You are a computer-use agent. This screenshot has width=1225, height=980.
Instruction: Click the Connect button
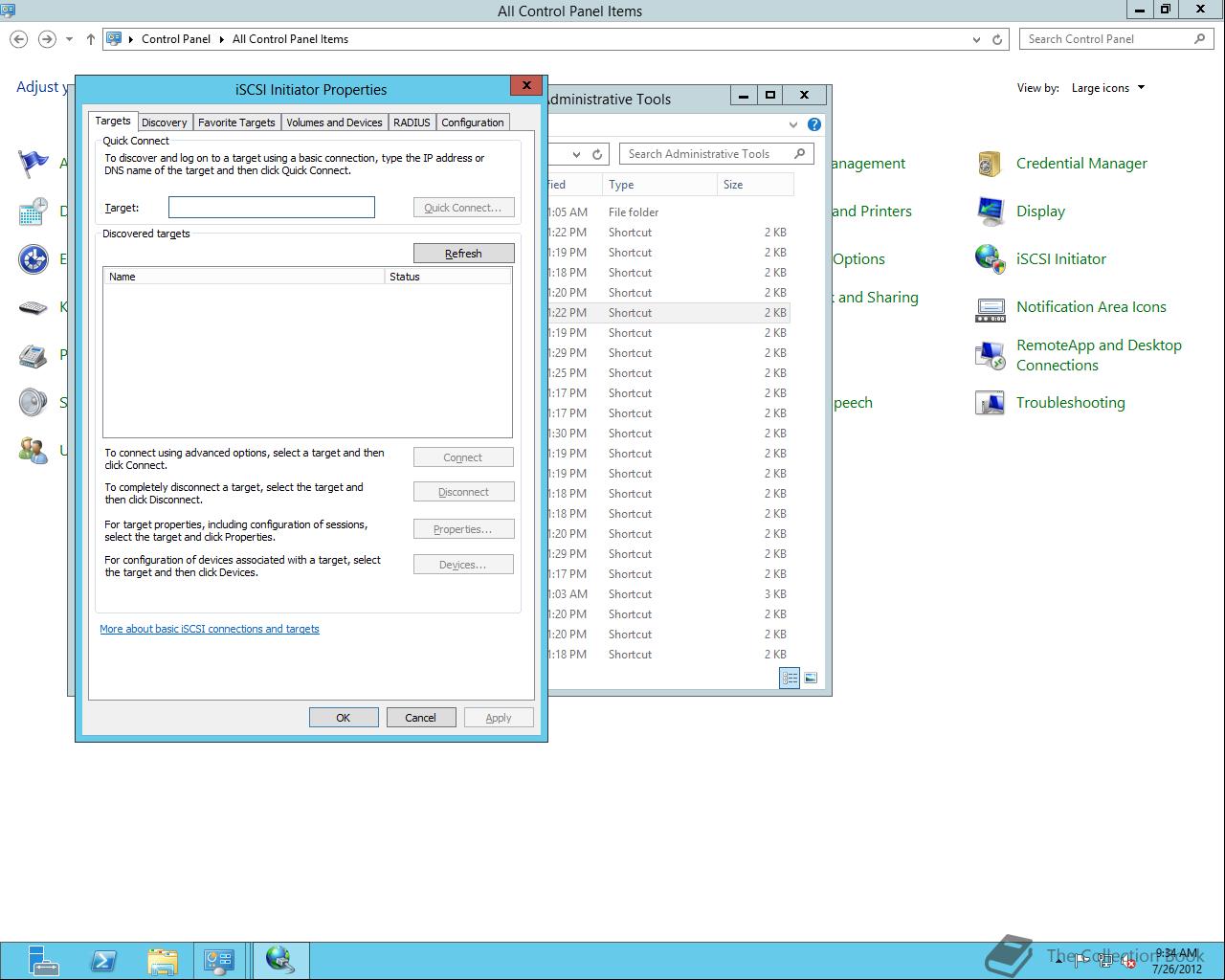click(463, 457)
